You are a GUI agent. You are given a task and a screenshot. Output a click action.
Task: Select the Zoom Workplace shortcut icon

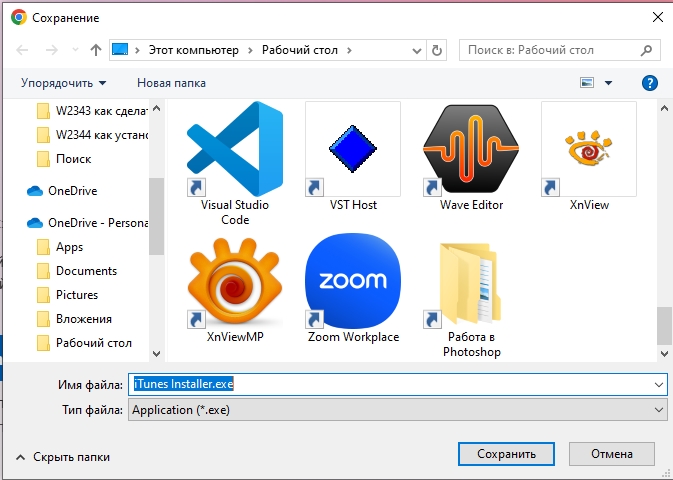pos(353,281)
